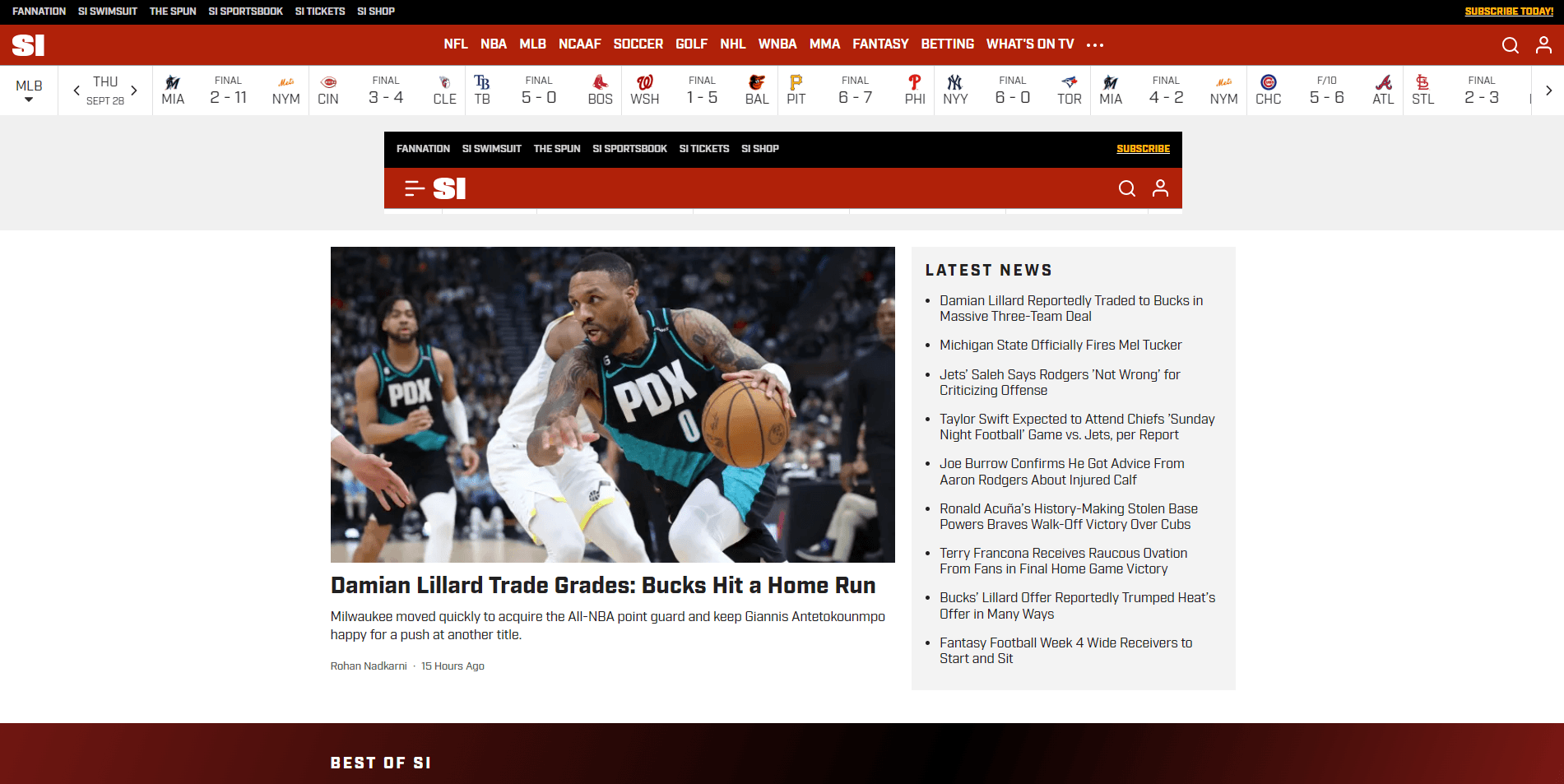Click the Pittsburgh Pirates team logo
1564x784 pixels.
[796, 82]
